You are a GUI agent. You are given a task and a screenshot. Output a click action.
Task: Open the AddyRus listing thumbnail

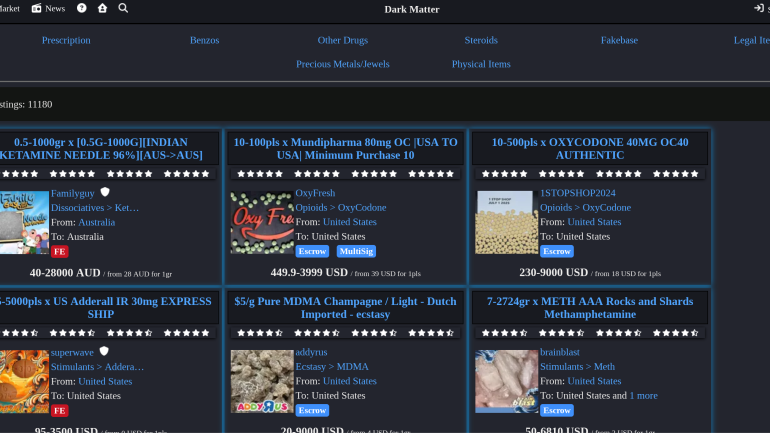tap(262, 381)
